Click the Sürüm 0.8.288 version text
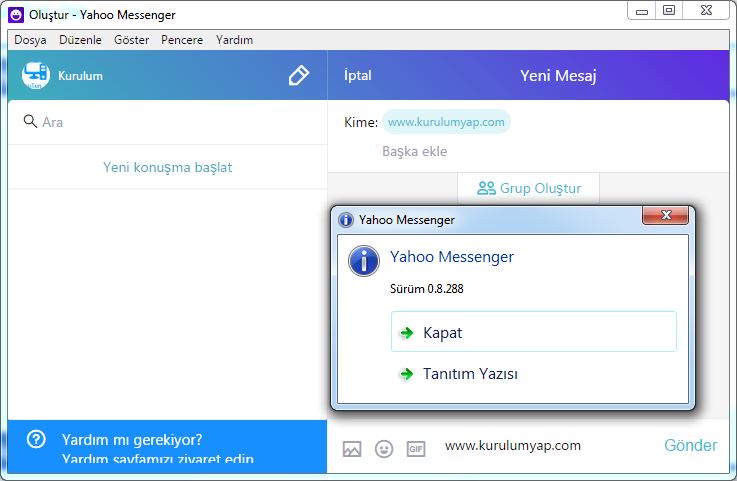Image resolution: width=737 pixels, height=481 pixels. [427, 289]
